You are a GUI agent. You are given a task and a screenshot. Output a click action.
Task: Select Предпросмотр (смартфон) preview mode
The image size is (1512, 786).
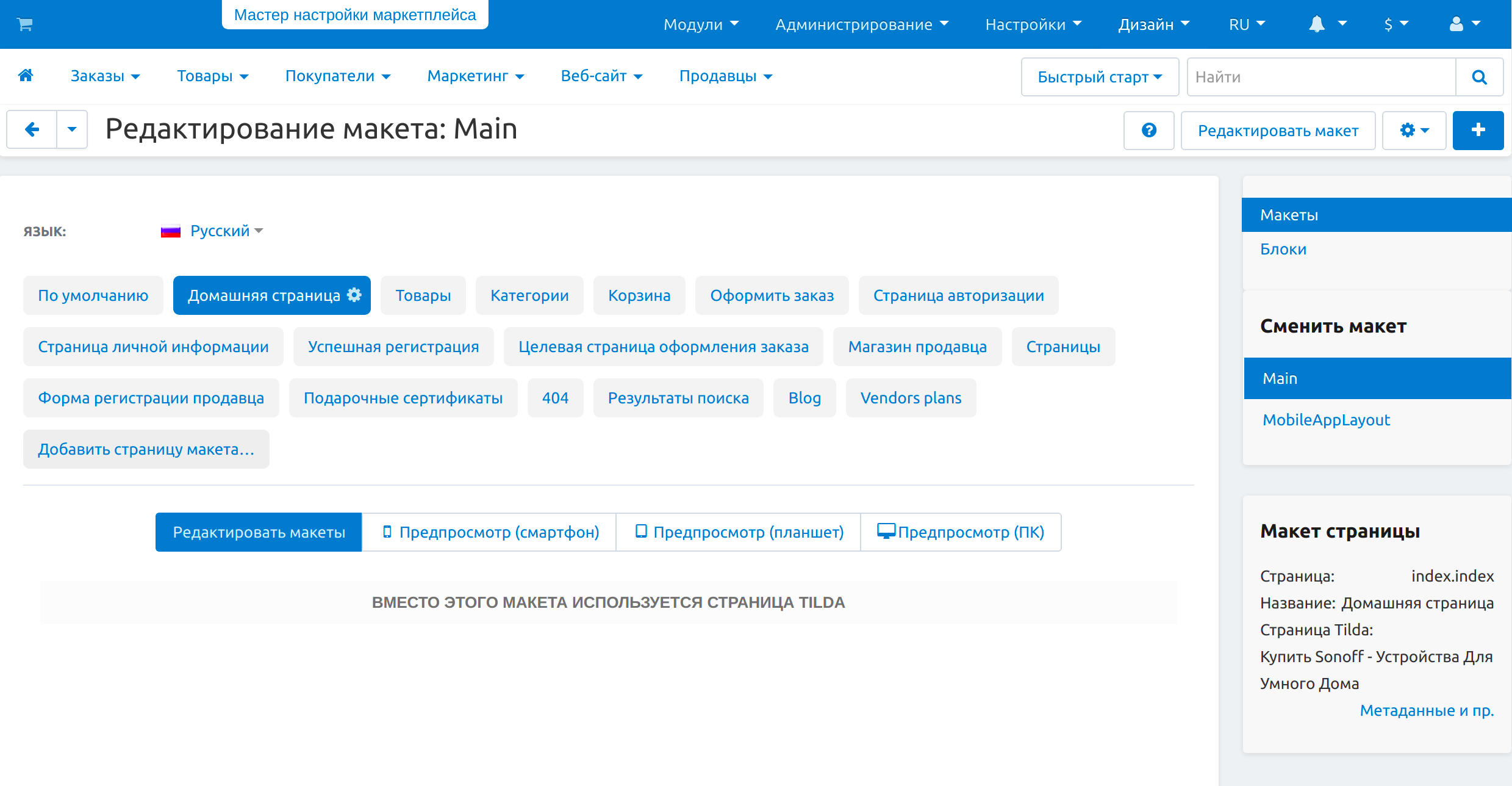point(489,532)
